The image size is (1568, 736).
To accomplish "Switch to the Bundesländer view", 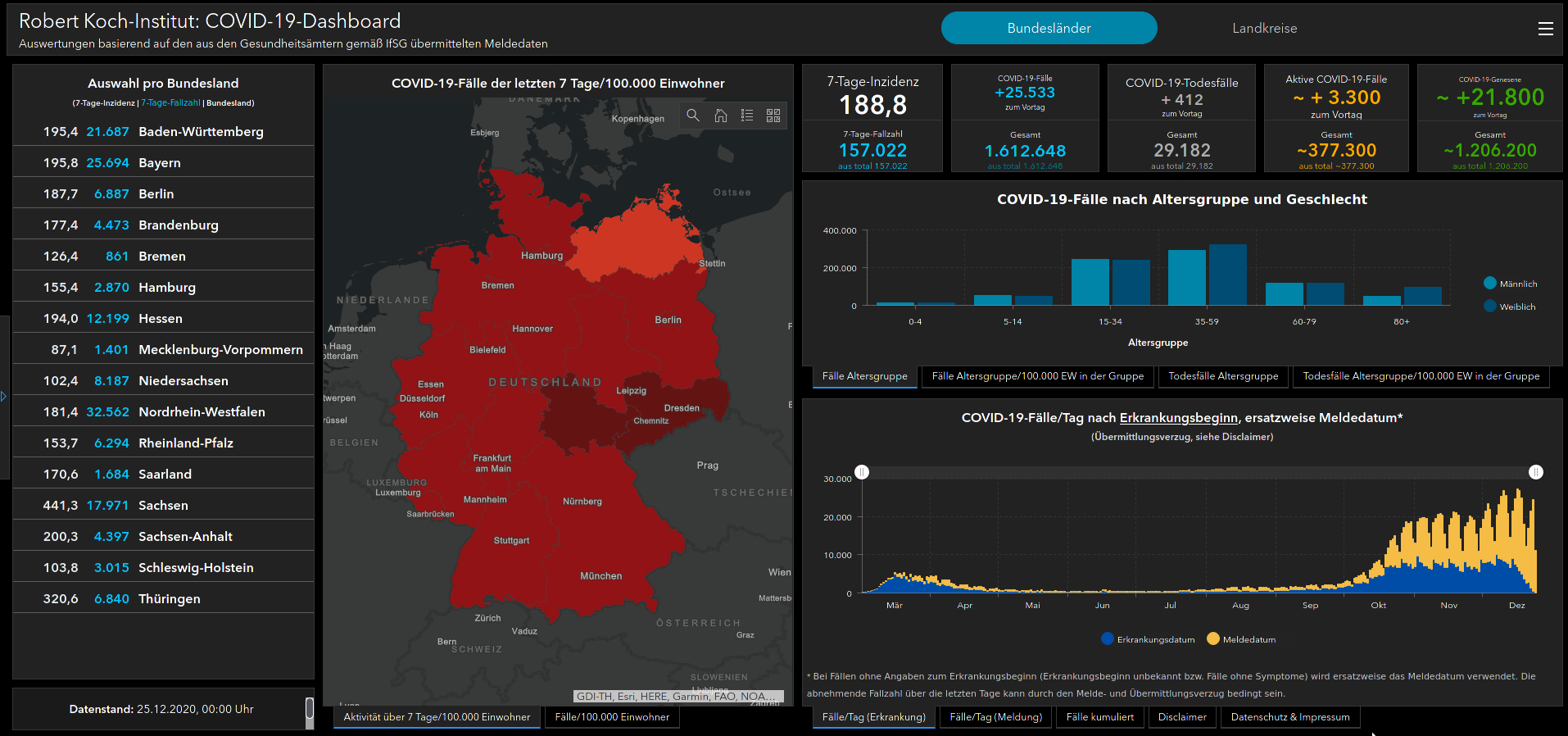I will [x=1049, y=28].
